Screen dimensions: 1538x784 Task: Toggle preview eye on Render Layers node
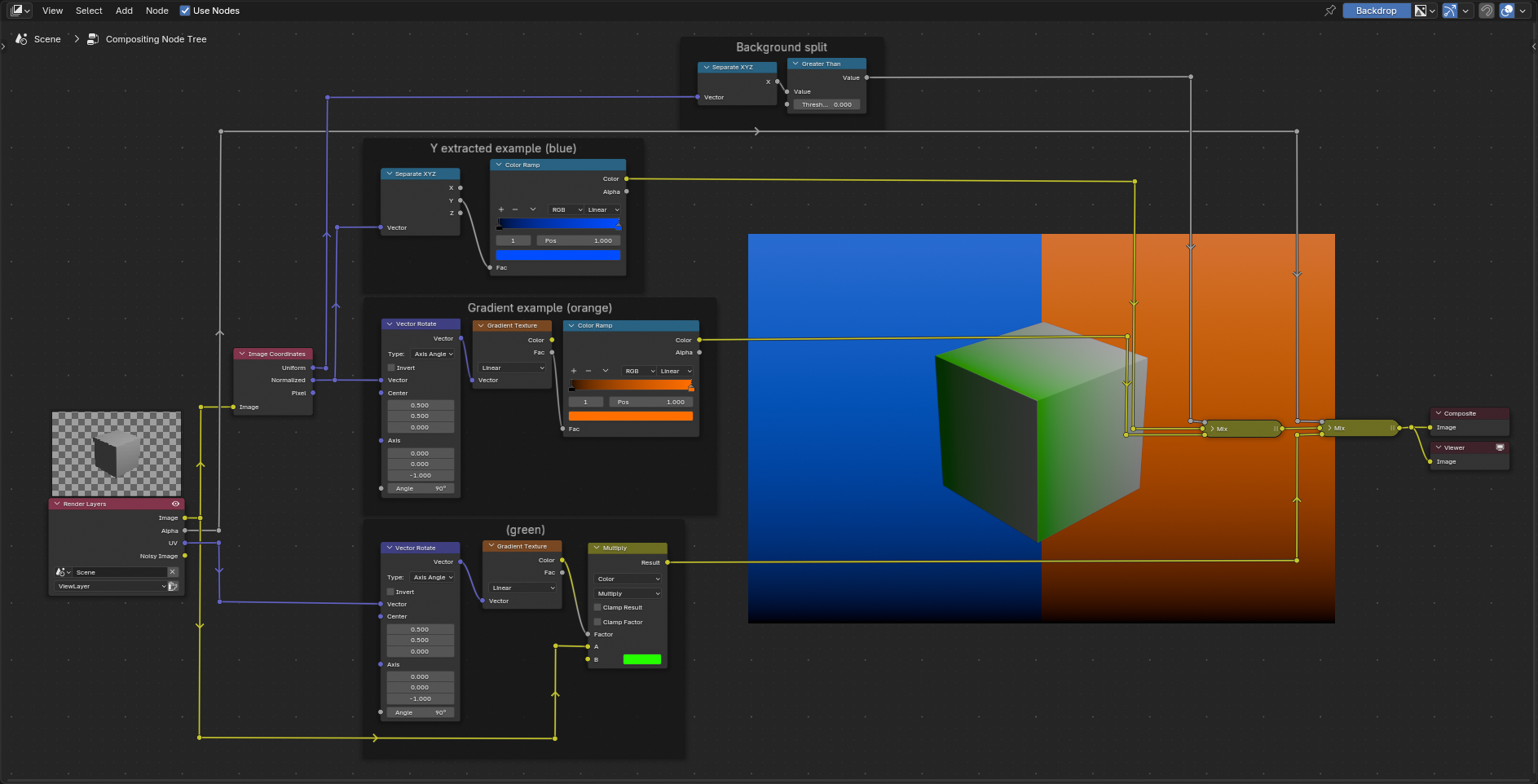(175, 504)
